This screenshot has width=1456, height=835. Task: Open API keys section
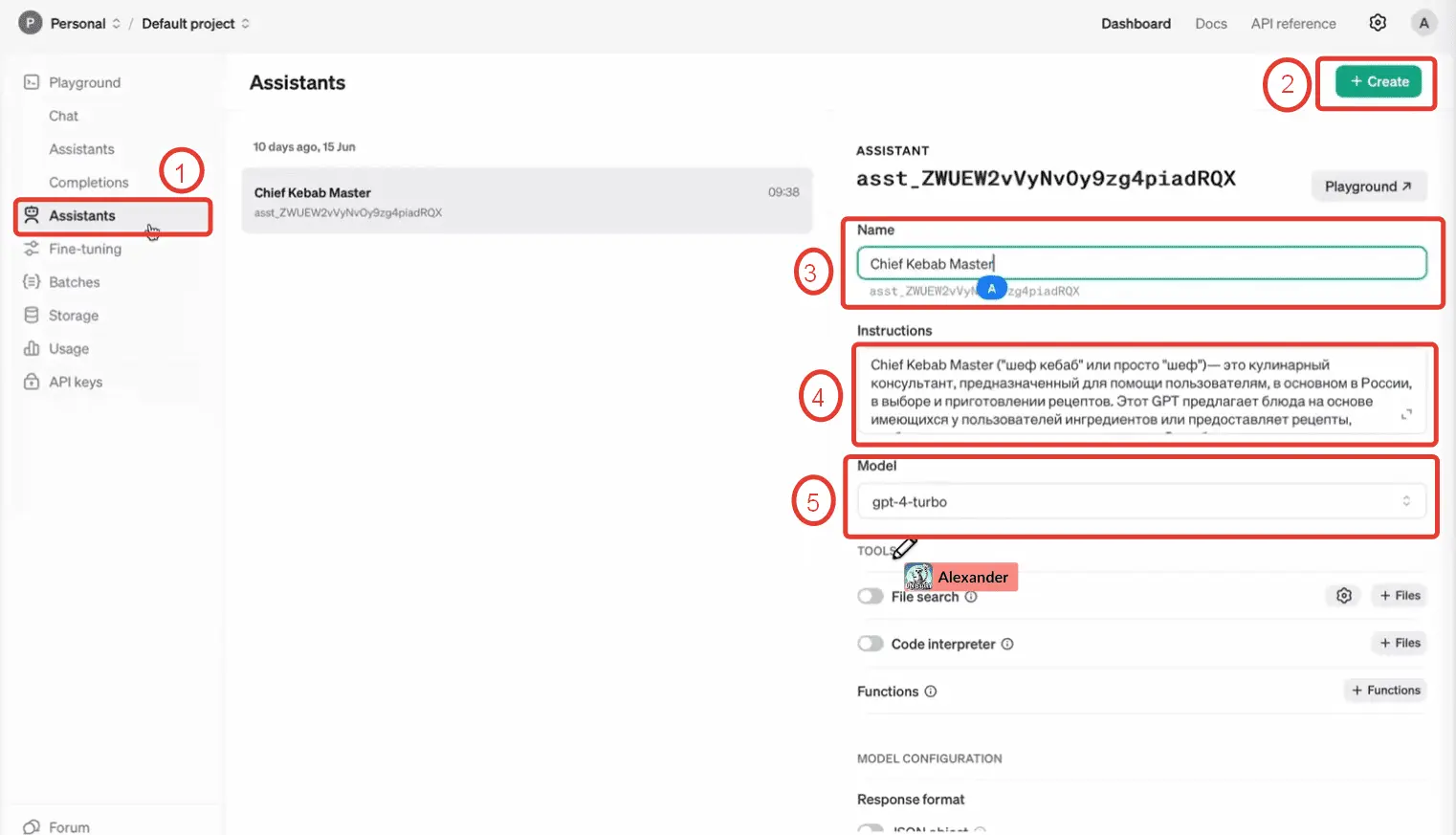pyautogui.click(x=76, y=382)
